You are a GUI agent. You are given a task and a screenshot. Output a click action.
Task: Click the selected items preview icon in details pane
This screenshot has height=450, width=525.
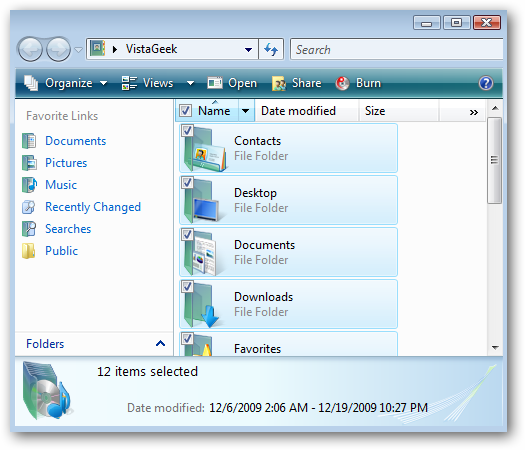[x=47, y=391]
